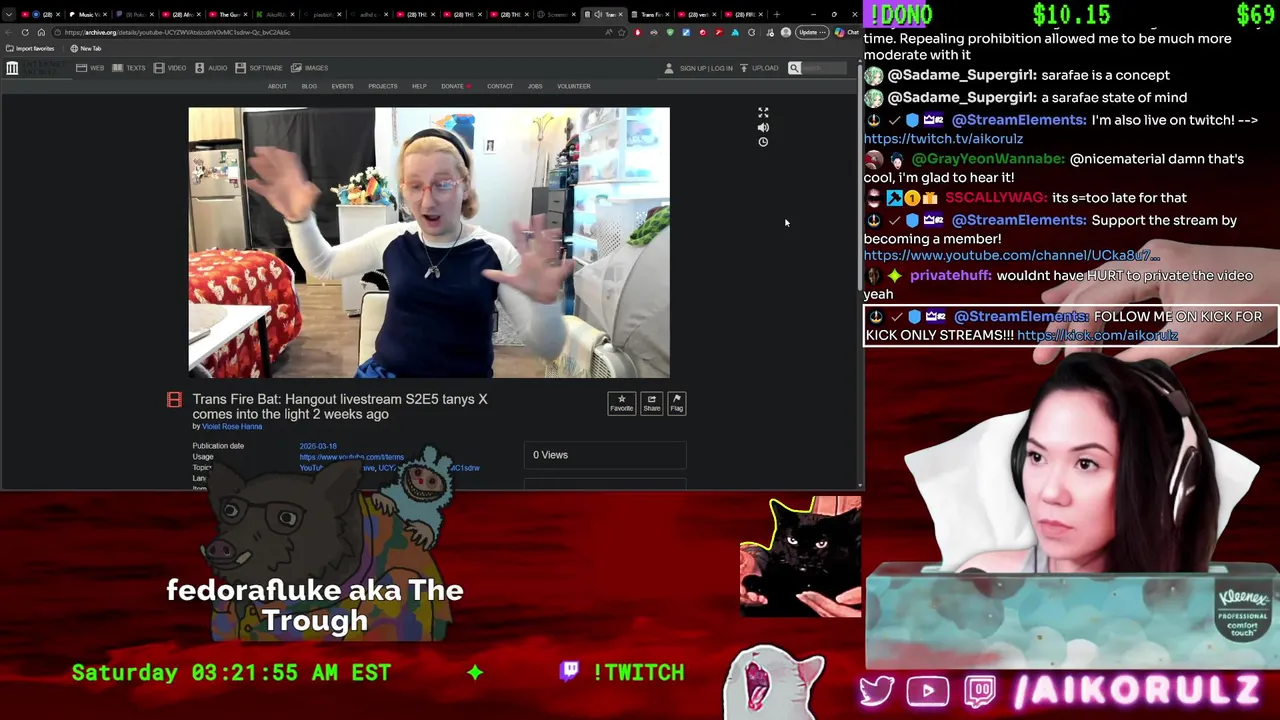Open the Jobs menu item
Image resolution: width=1280 pixels, height=720 pixels.
pos(535,86)
